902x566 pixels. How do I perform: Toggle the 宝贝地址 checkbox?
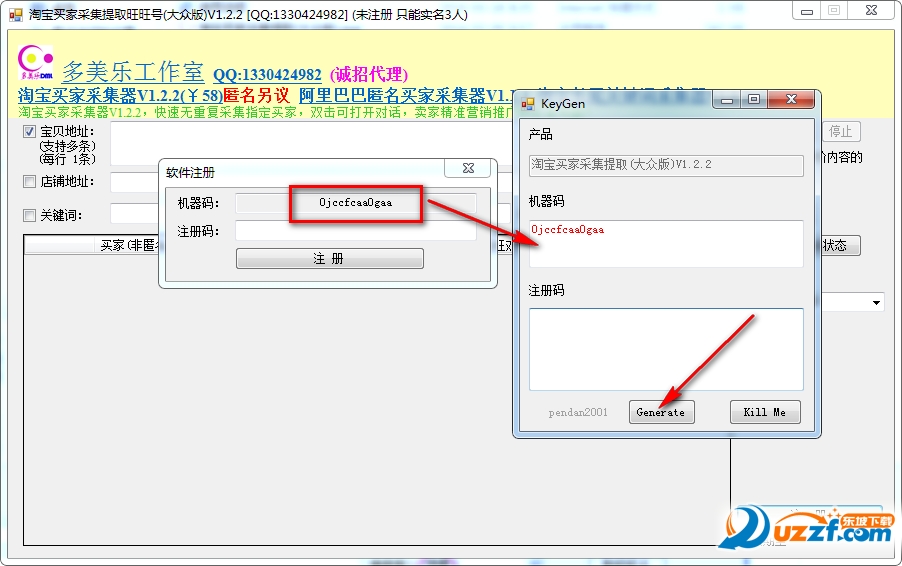pyautogui.click(x=29, y=132)
